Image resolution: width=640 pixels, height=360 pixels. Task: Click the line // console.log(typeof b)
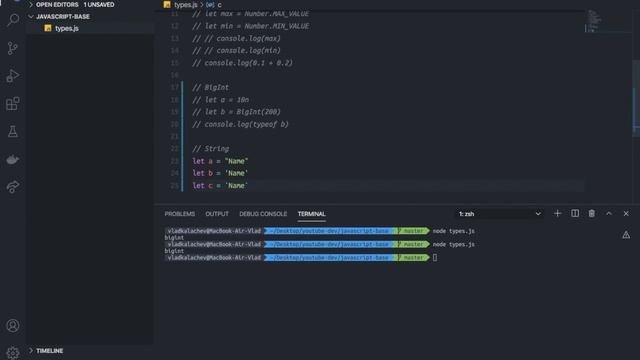click(x=240, y=124)
